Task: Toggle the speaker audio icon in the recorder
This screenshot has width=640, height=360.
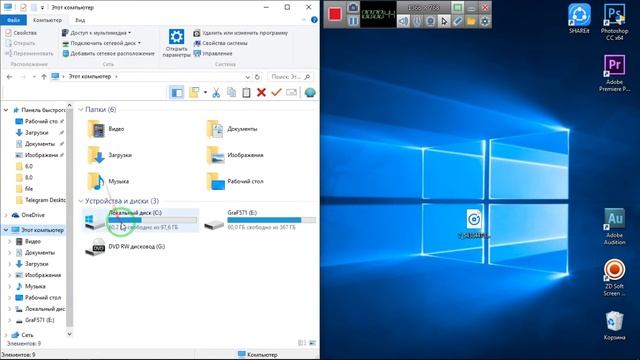Action: pos(403,21)
